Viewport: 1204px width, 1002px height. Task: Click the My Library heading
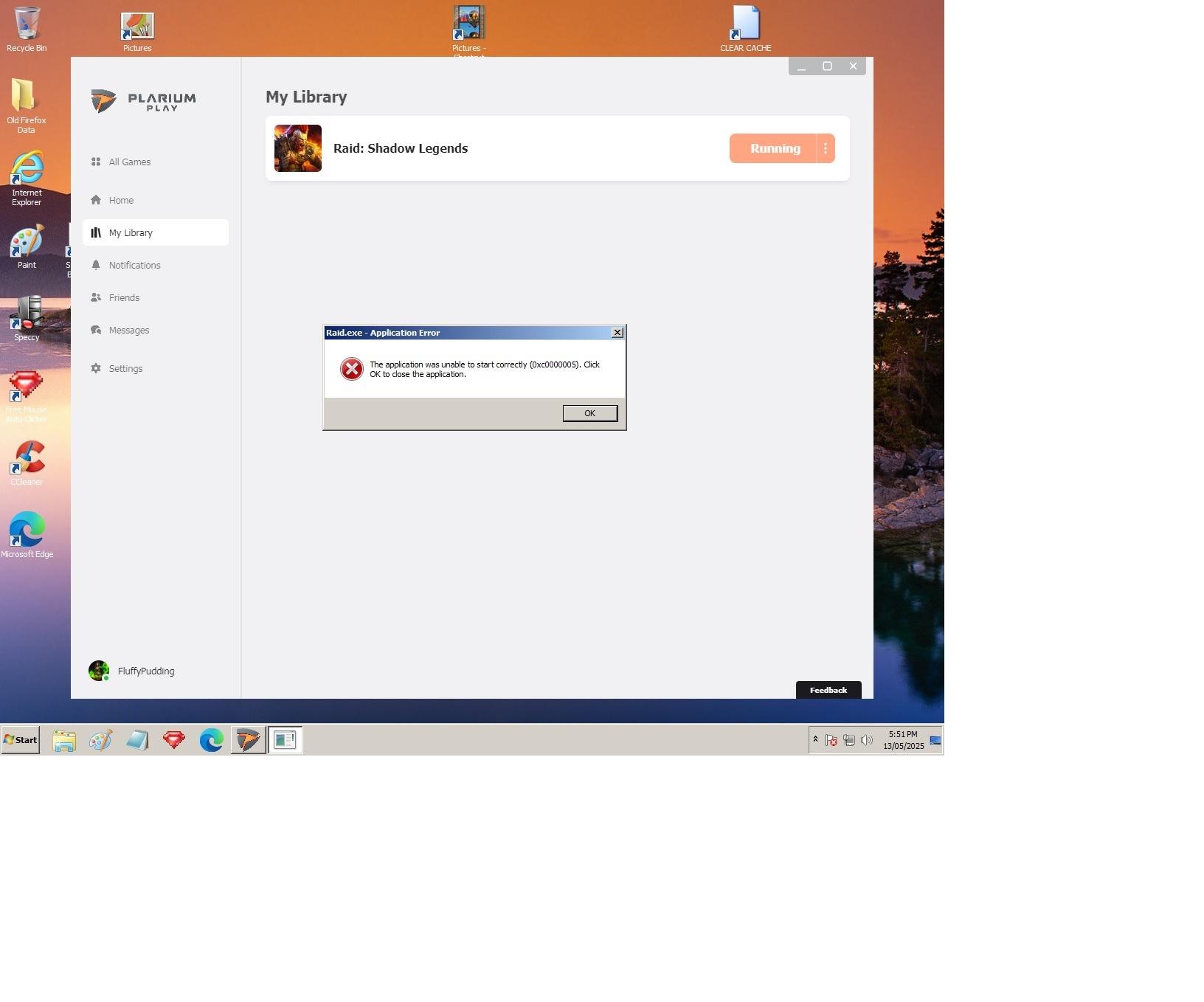(x=306, y=97)
